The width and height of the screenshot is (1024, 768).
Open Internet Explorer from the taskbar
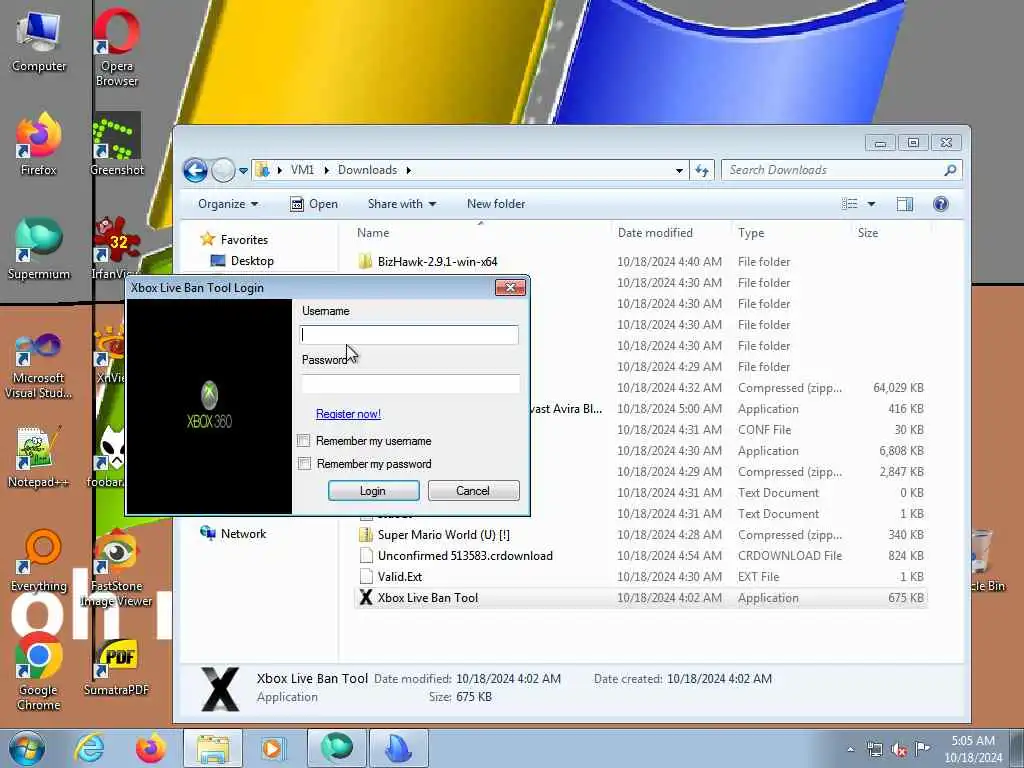[x=89, y=748]
